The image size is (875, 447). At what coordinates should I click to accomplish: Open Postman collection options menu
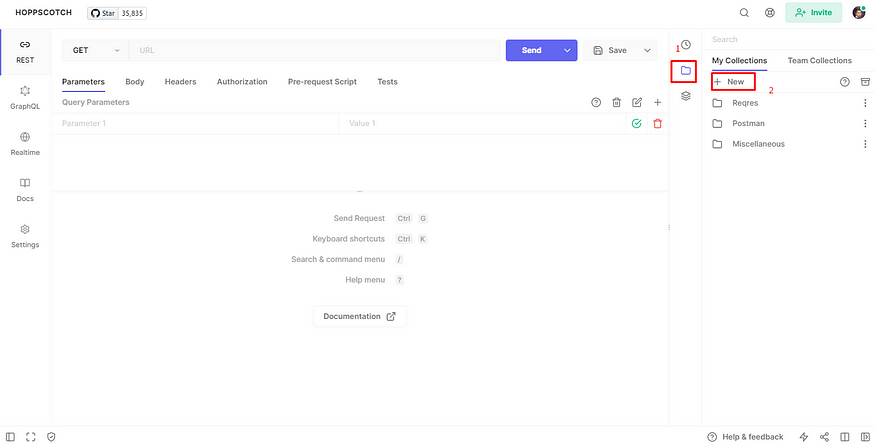pyautogui.click(x=865, y=123)
